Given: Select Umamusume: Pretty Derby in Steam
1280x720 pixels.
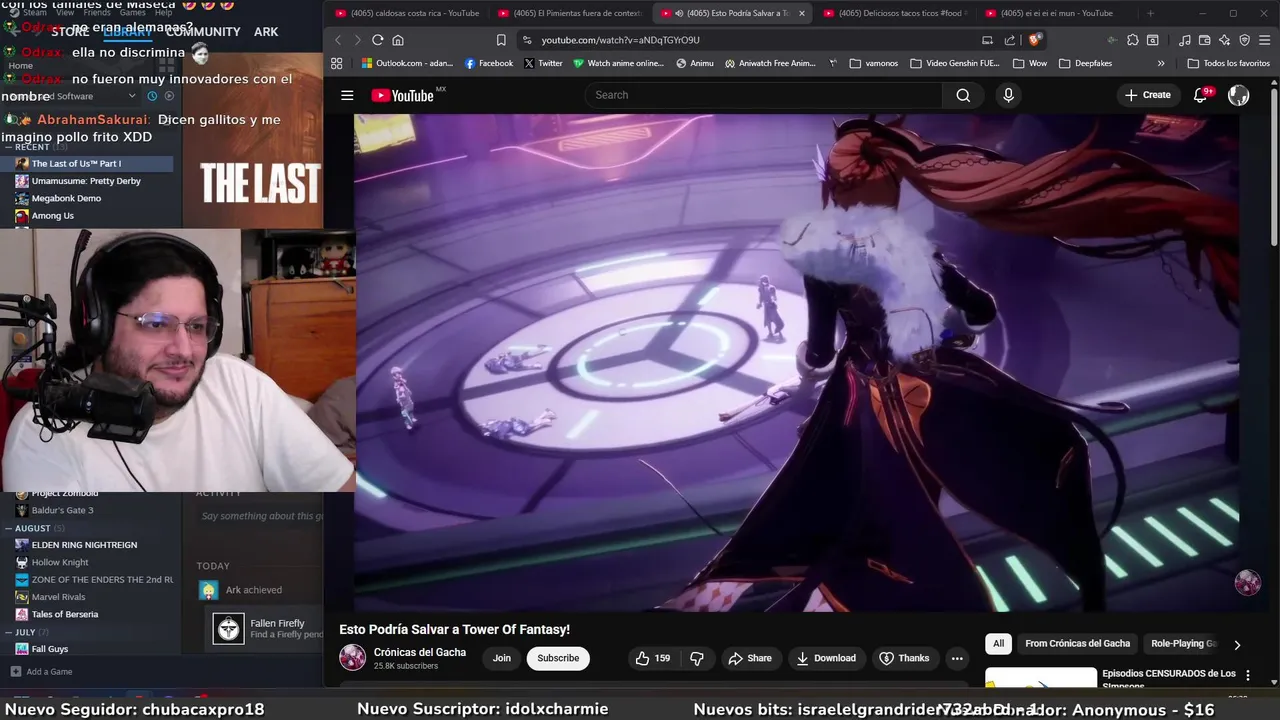Looking at the screenshot, I should tap(86, 181).
